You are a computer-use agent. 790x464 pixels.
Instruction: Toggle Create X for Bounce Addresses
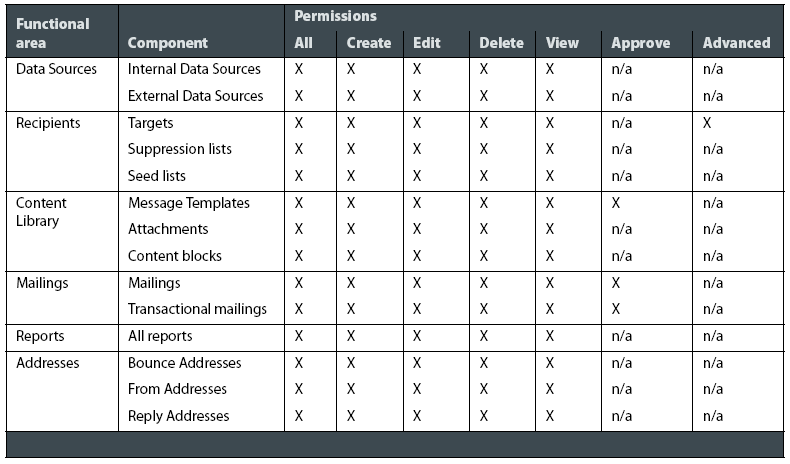351,363
